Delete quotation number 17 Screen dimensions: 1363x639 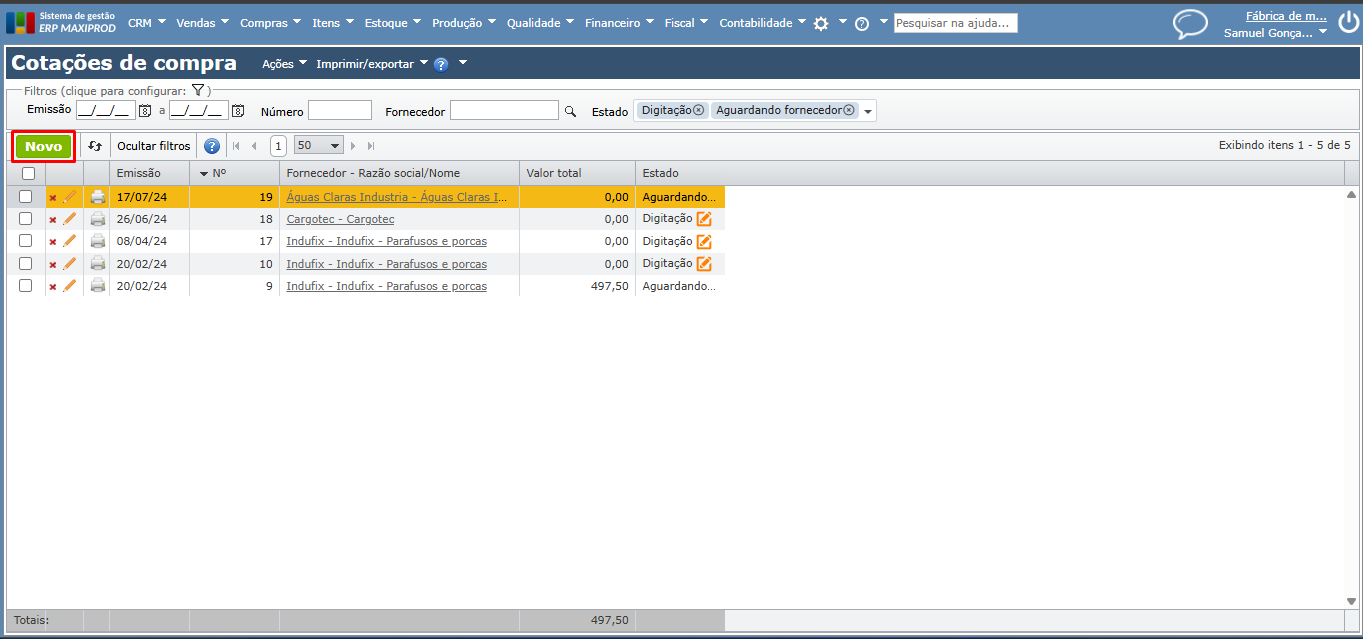[x=53, y=242]
